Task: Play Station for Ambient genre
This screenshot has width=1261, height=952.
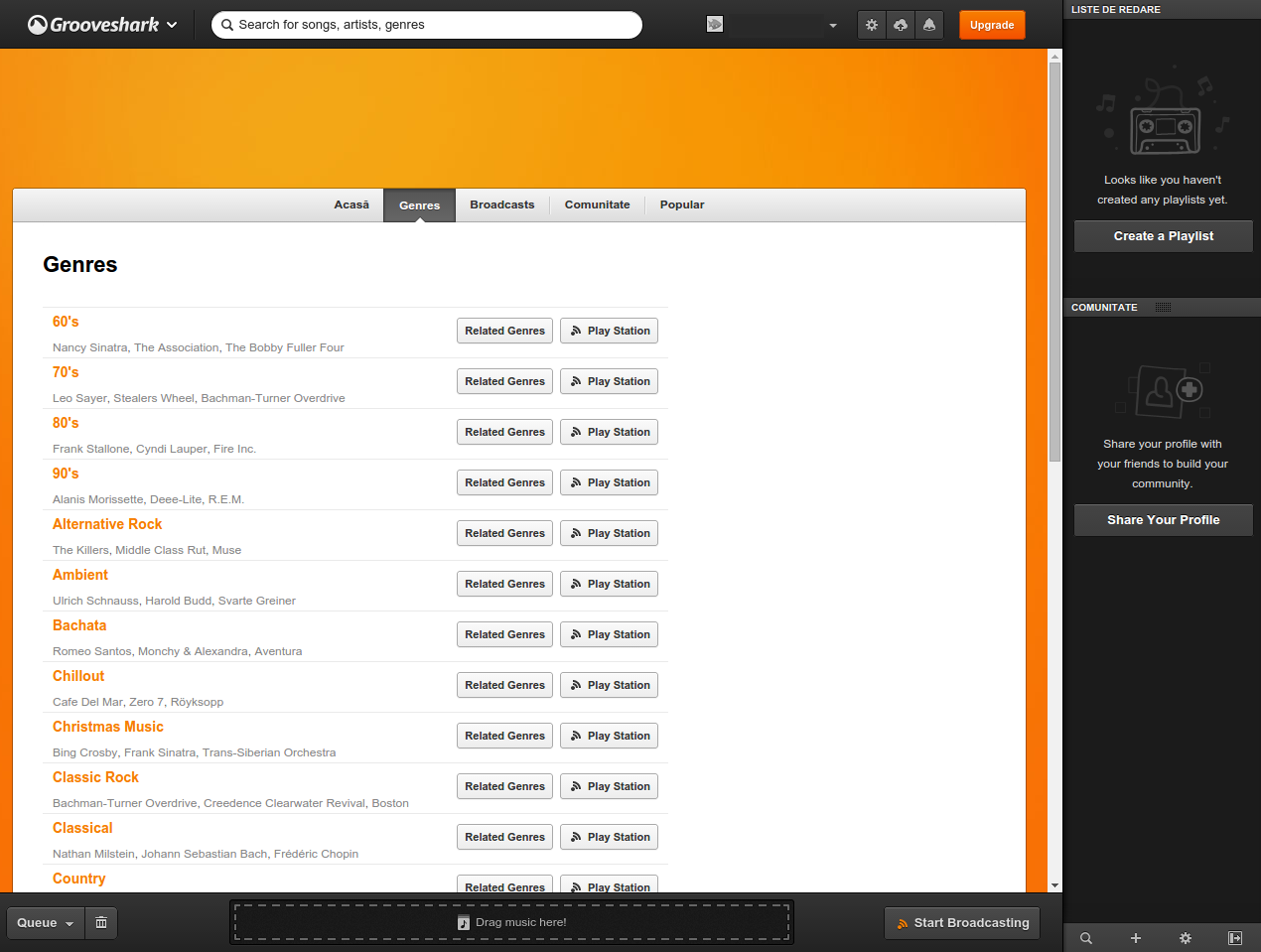Action: pyautogui.click(x=610, y=584)
